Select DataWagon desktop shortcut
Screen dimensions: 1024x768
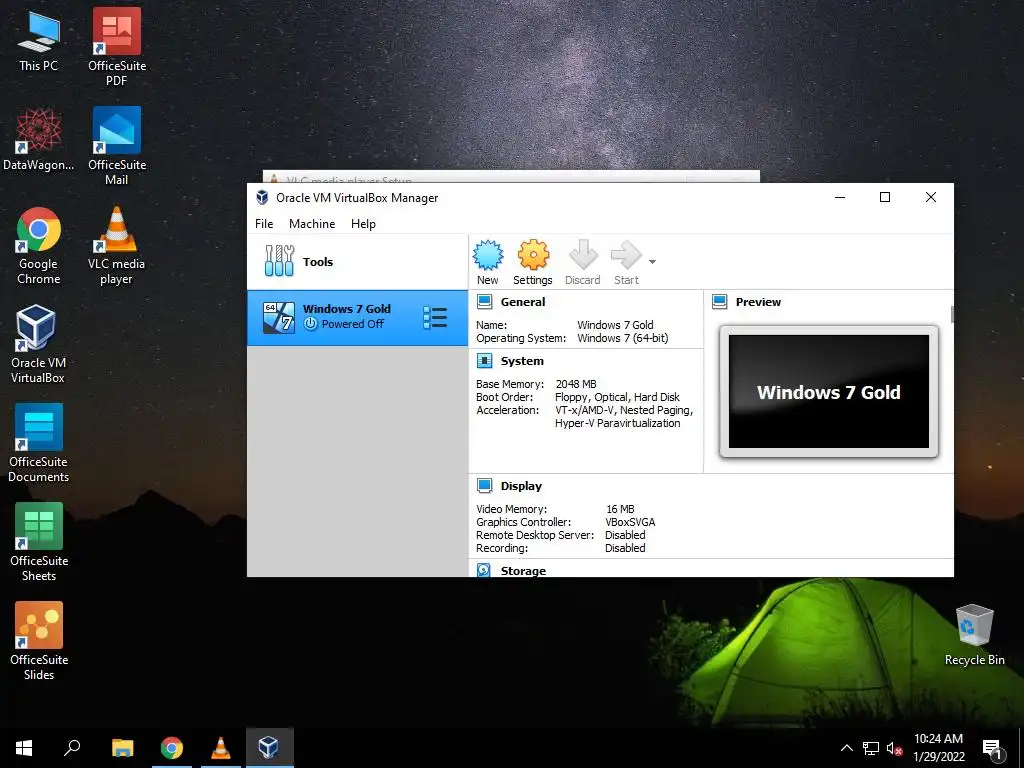(x=39, y=140)
